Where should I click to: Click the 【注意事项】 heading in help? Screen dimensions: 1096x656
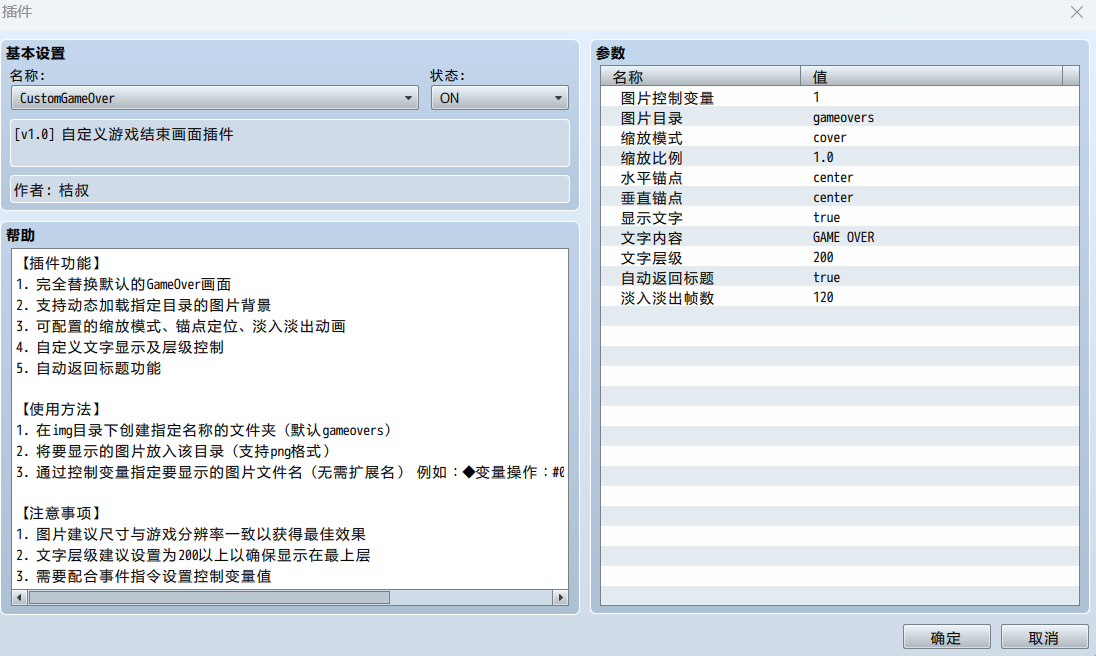coord(60,513)
